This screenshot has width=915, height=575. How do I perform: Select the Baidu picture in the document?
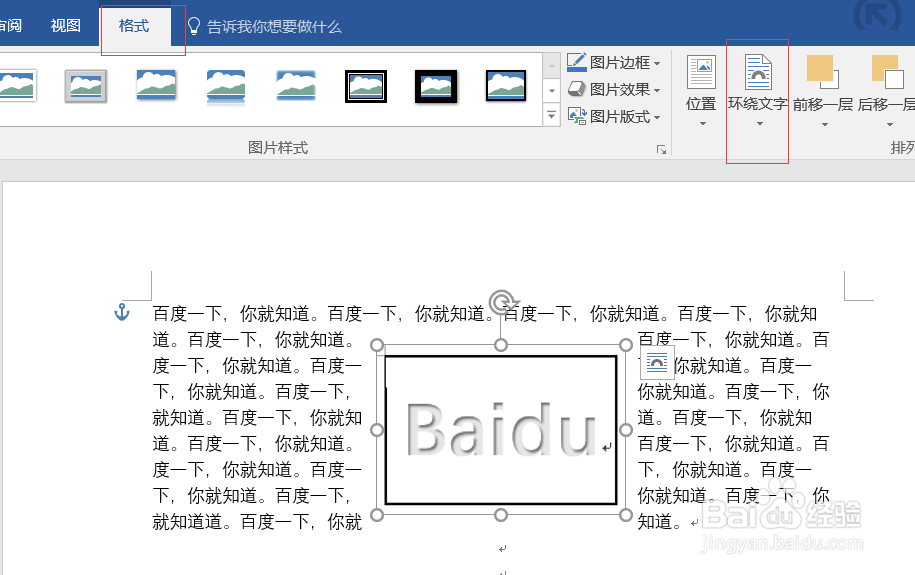501,430
